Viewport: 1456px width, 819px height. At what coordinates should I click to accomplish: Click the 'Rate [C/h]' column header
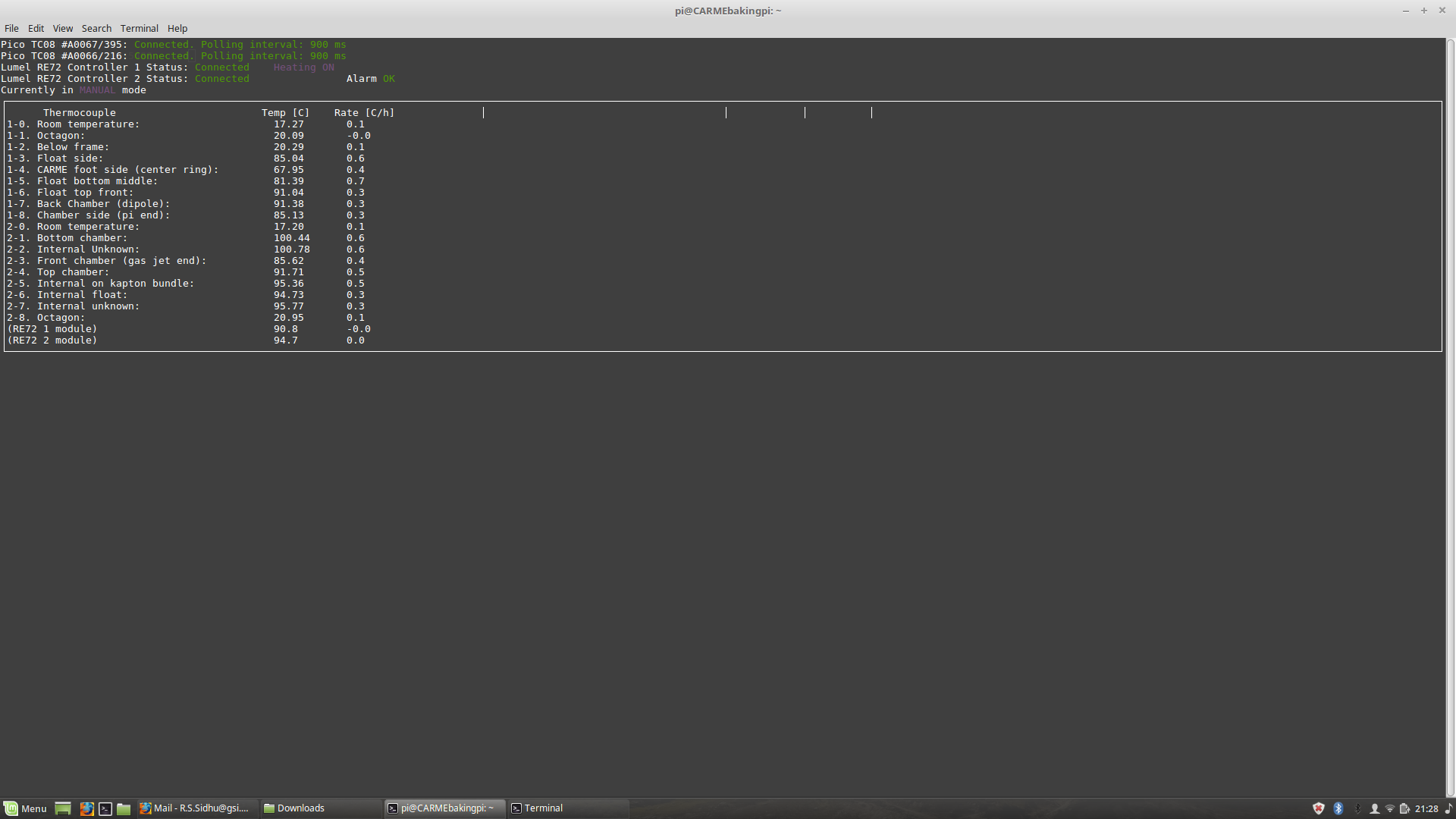click(364, 113)
